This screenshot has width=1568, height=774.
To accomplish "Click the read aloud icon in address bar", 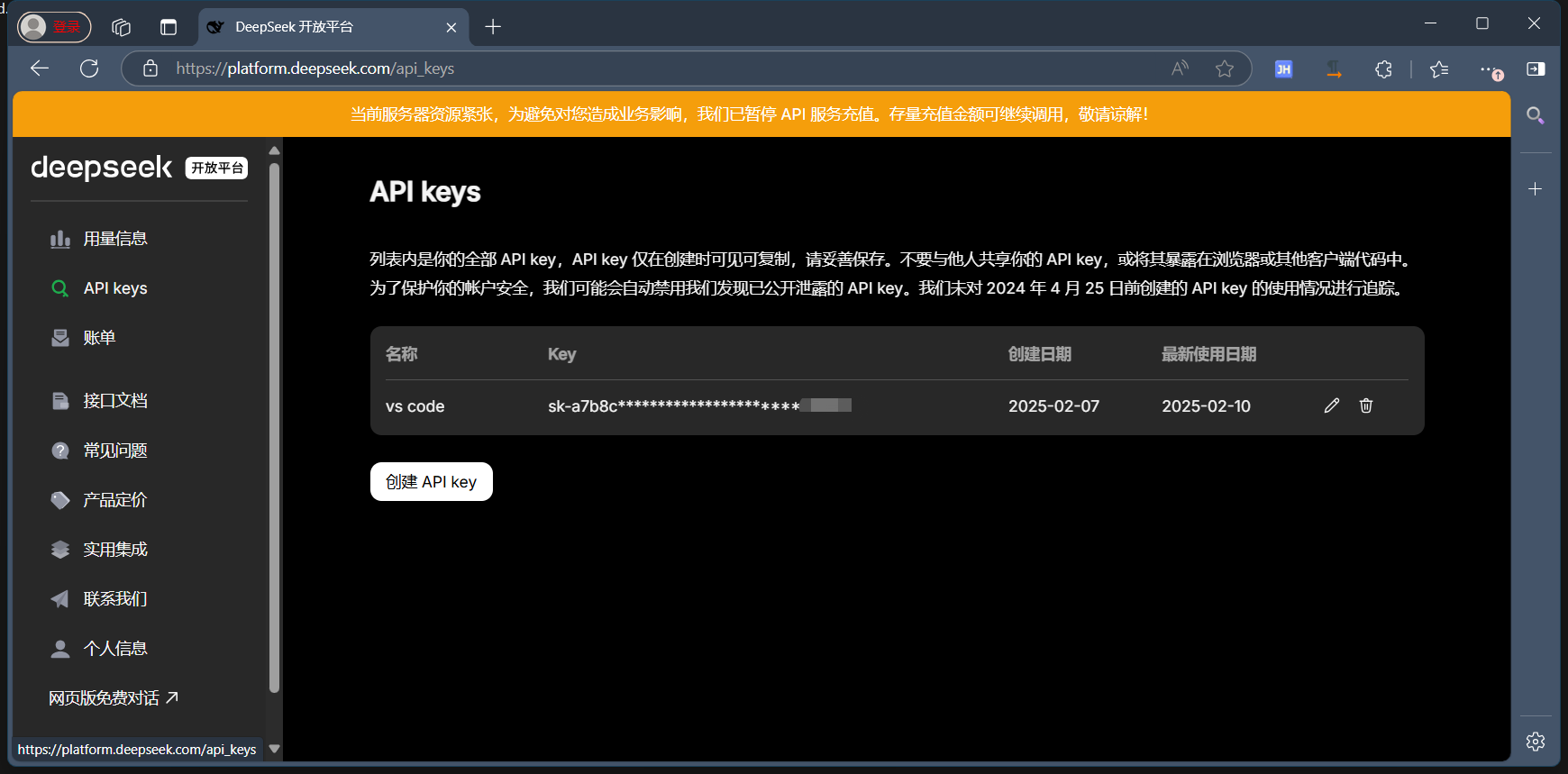I will coord(1180,68).
